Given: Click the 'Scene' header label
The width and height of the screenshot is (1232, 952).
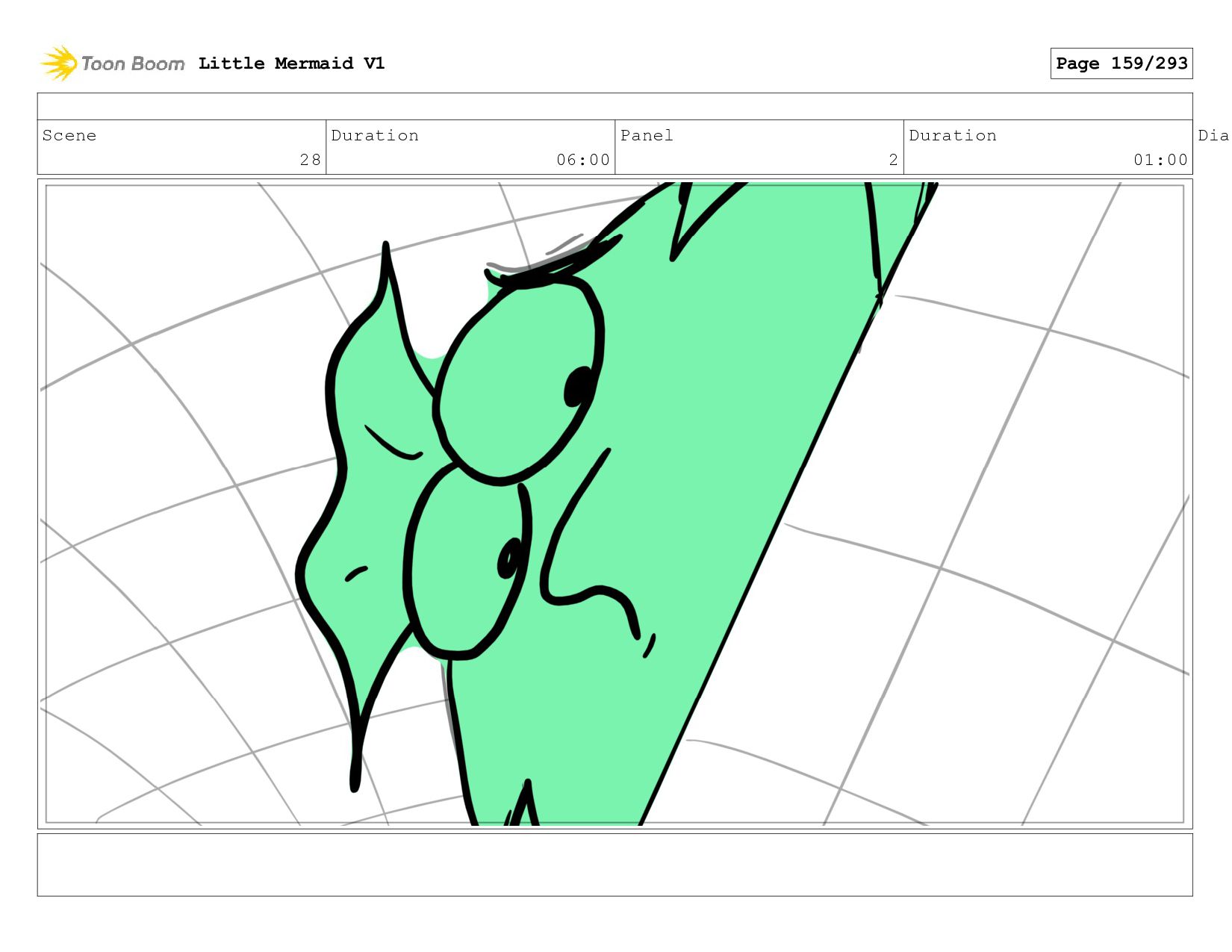Looking at the screenshot, I should (69, 135).
